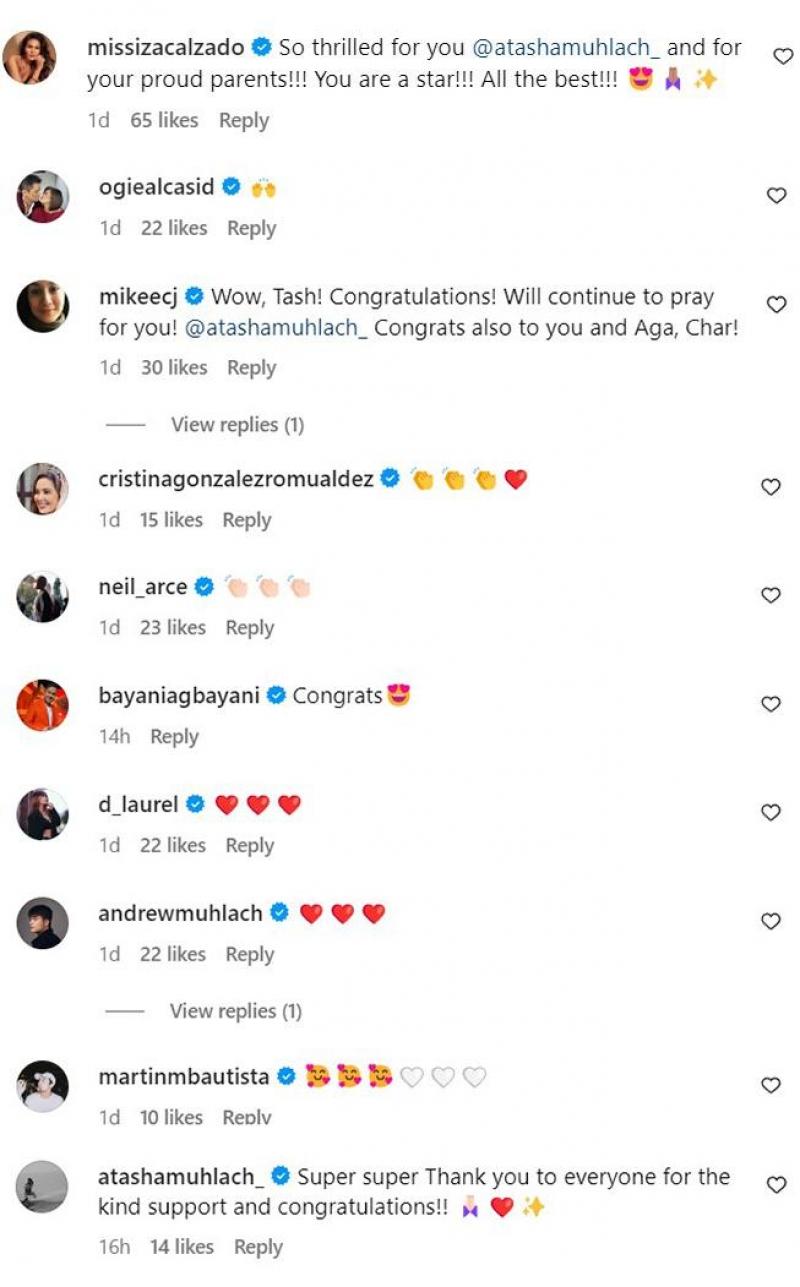The height and width of the screenshot is (1287, 800).
Task: Heart bayaniagbayani's Congrats comment
Action: [771, 704]
